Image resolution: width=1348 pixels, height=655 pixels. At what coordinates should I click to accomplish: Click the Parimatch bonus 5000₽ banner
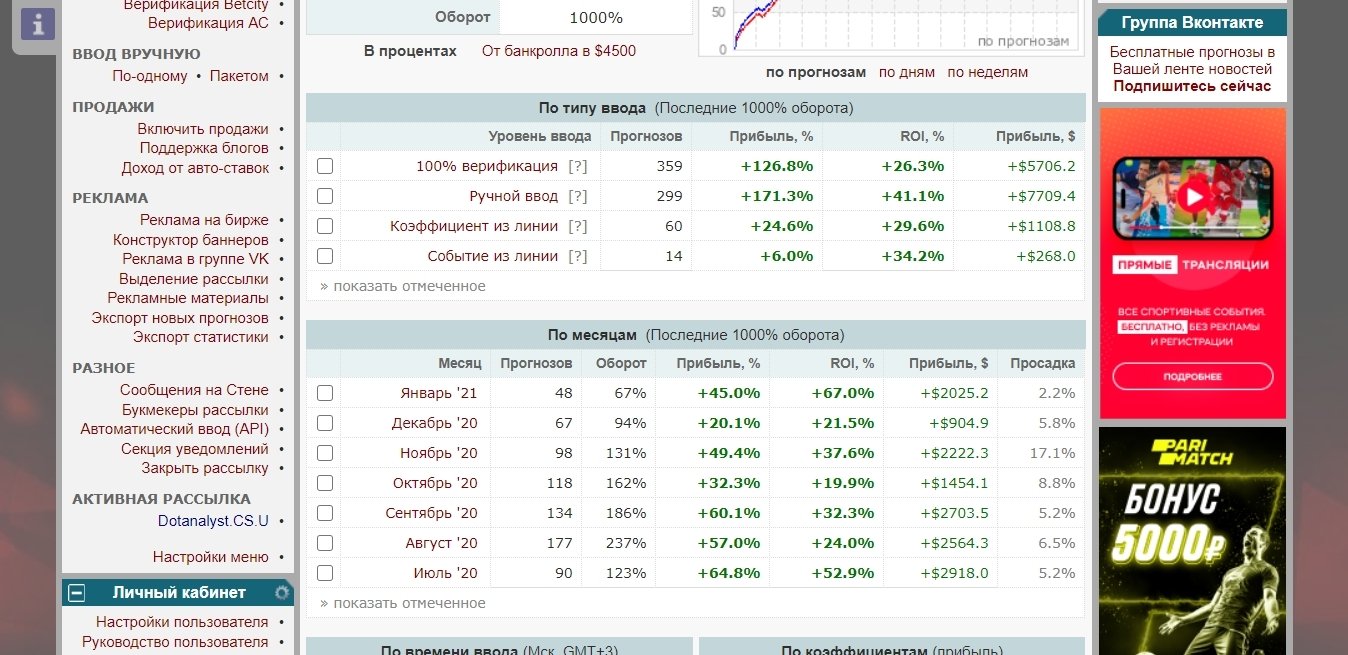(1192, 540)
